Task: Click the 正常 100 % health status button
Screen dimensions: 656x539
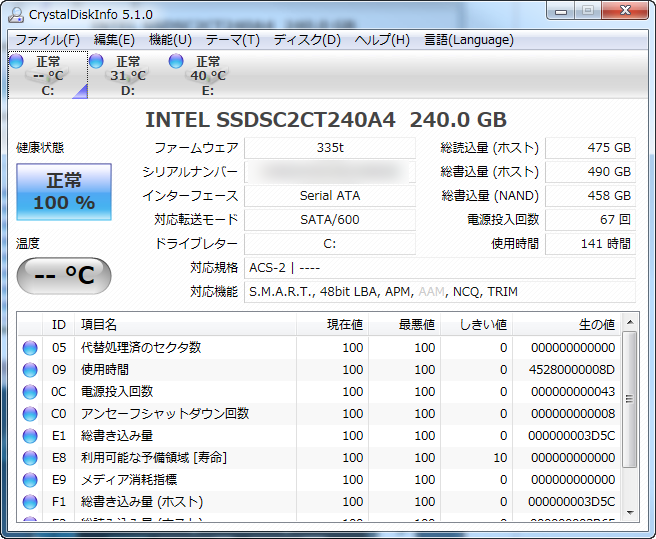Action: (64, 192)
